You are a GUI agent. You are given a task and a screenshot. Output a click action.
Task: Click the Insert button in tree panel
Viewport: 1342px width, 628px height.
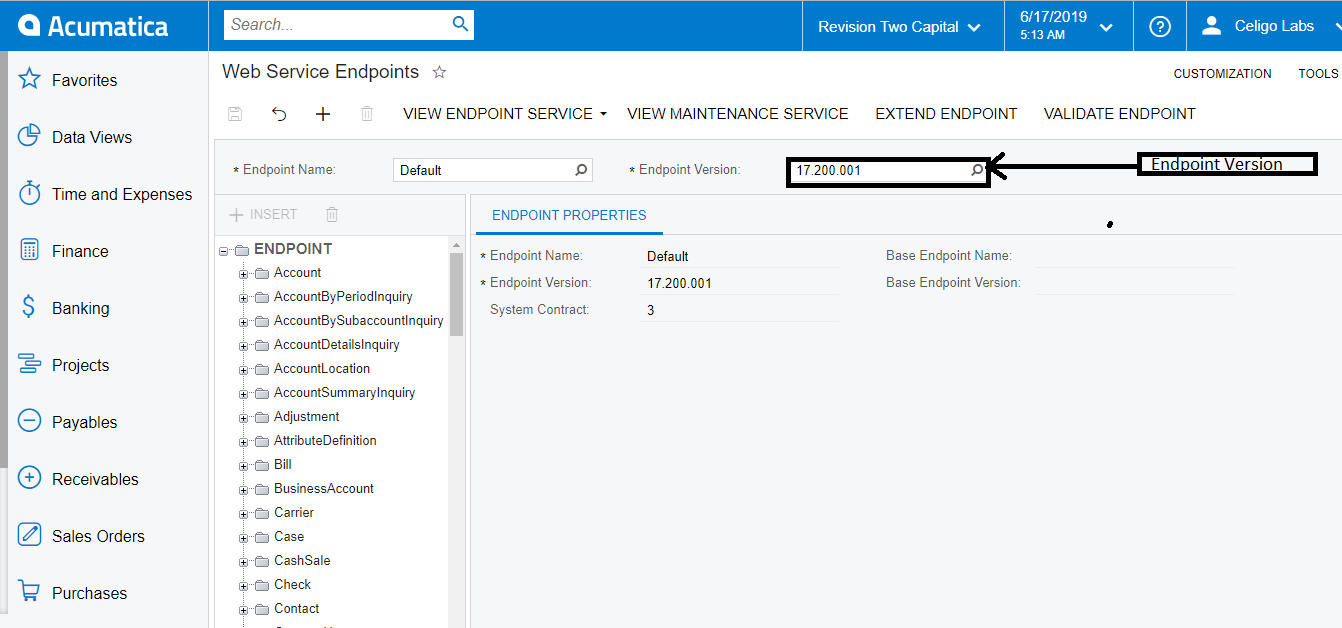pyautogui.click(x=263, y=214)
